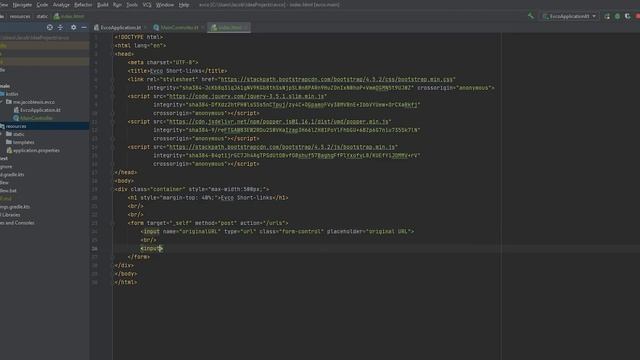
Task: Click line number 26 in the gutter
Action: (x=95, y=249)
